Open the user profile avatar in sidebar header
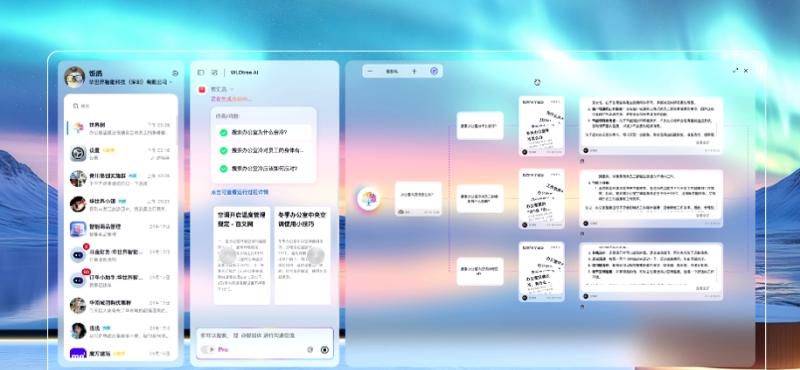This screenshot has width=800, height=370. pyautogui.click(x=74, y=77)
